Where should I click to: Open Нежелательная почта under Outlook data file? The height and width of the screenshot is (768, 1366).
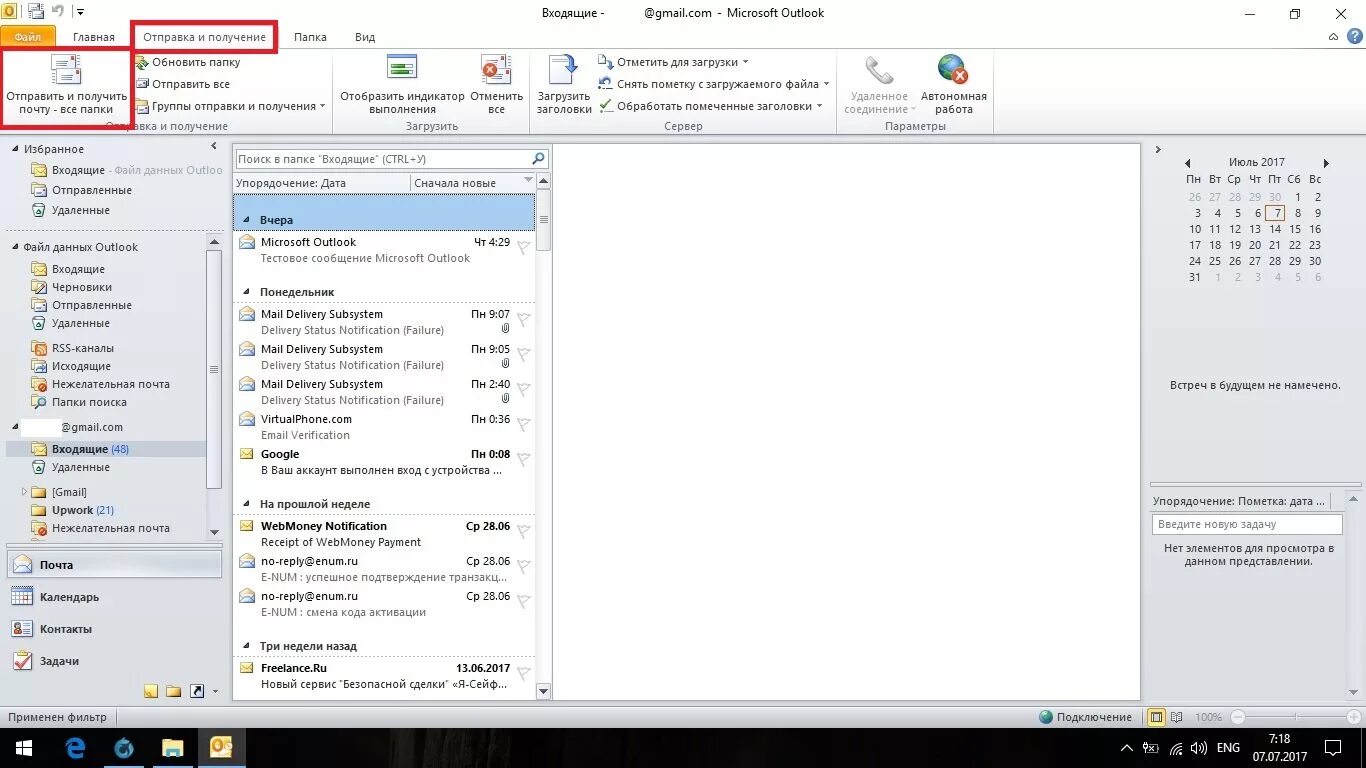[111, 384]
